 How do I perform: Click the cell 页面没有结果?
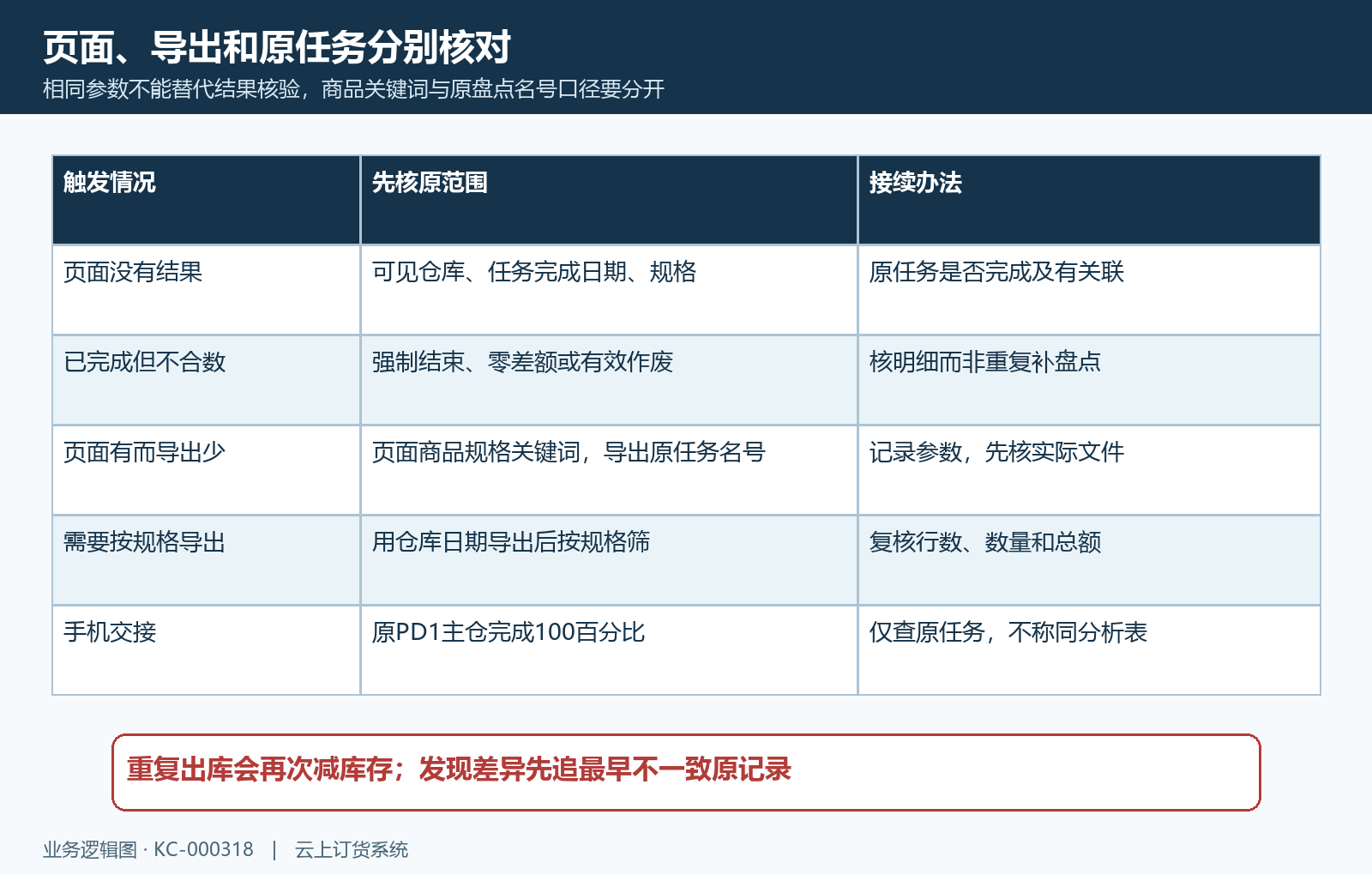tap(206, 290)
